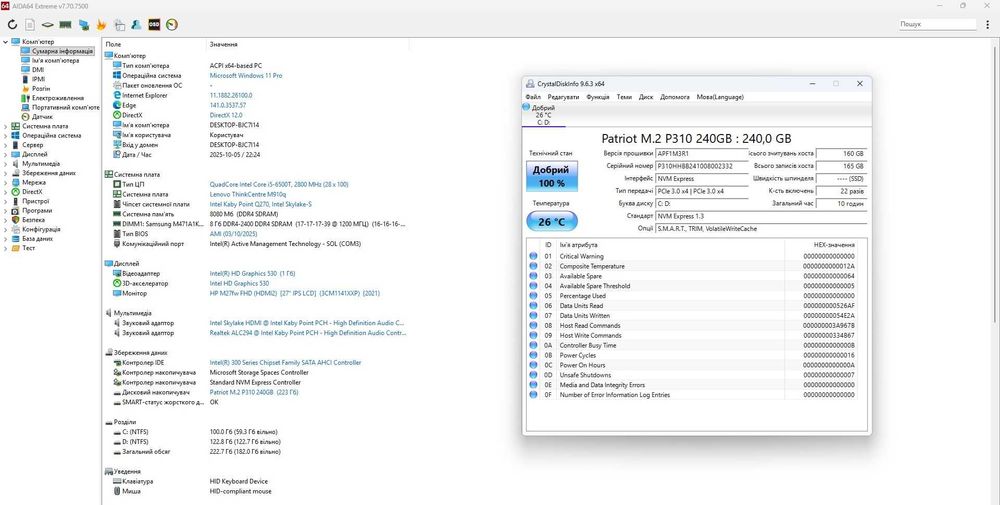Click status circle beside Composite Temperature attribute
Image resolution: width=1000 pixels, height=505 pixels.
point(533,266)
